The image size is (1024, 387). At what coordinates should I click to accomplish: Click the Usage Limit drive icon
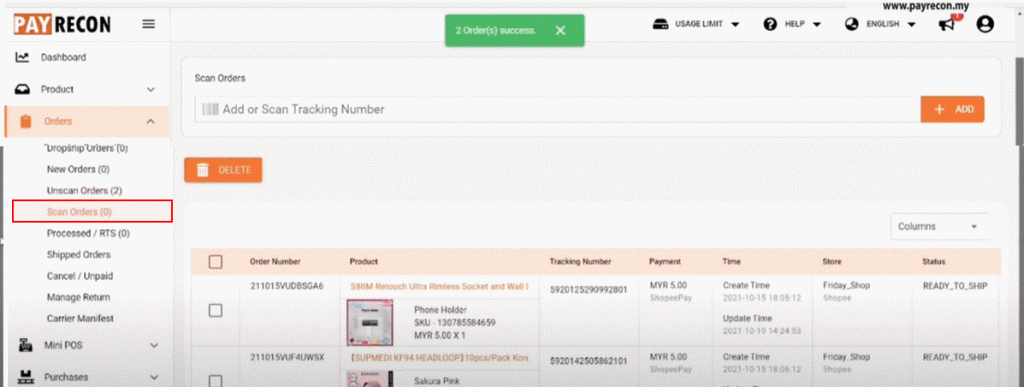pyautogui.click(x=660, y=24)
